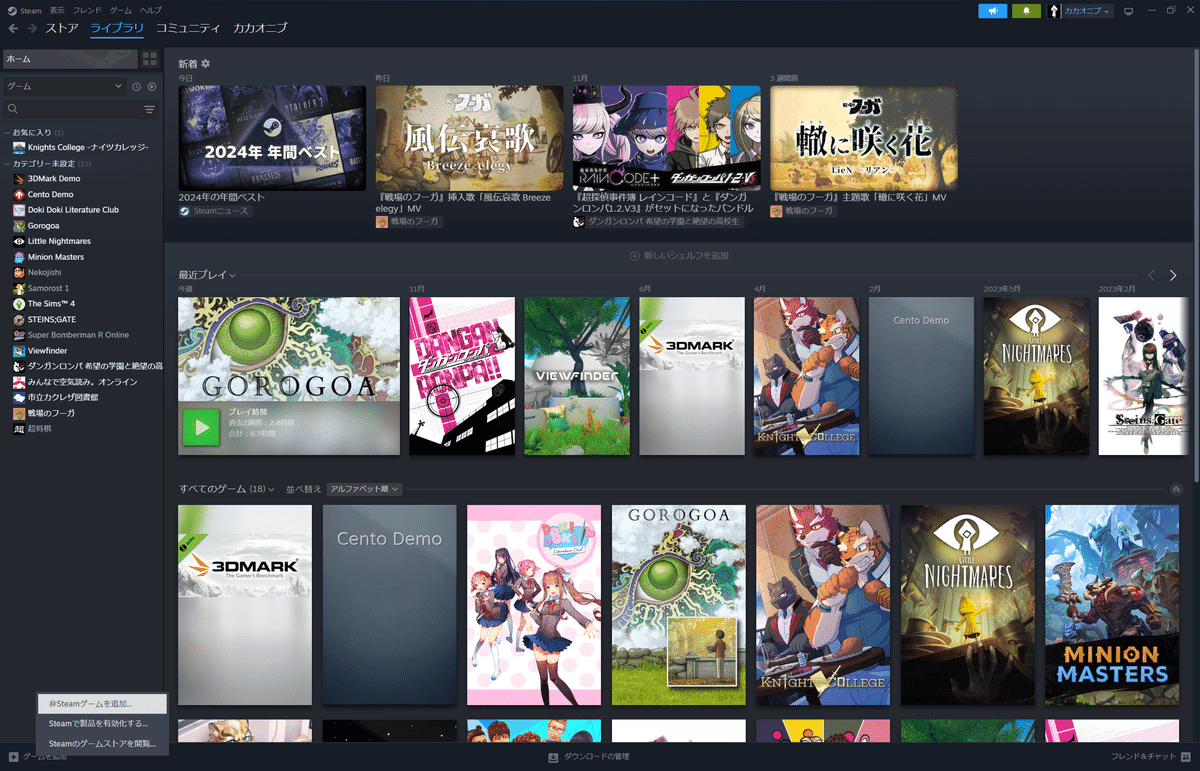This screenshot has width=1200, height=771.
Task: Go to the コミュニティ tab
Action: pyautogui.click(x=188, y=28)
